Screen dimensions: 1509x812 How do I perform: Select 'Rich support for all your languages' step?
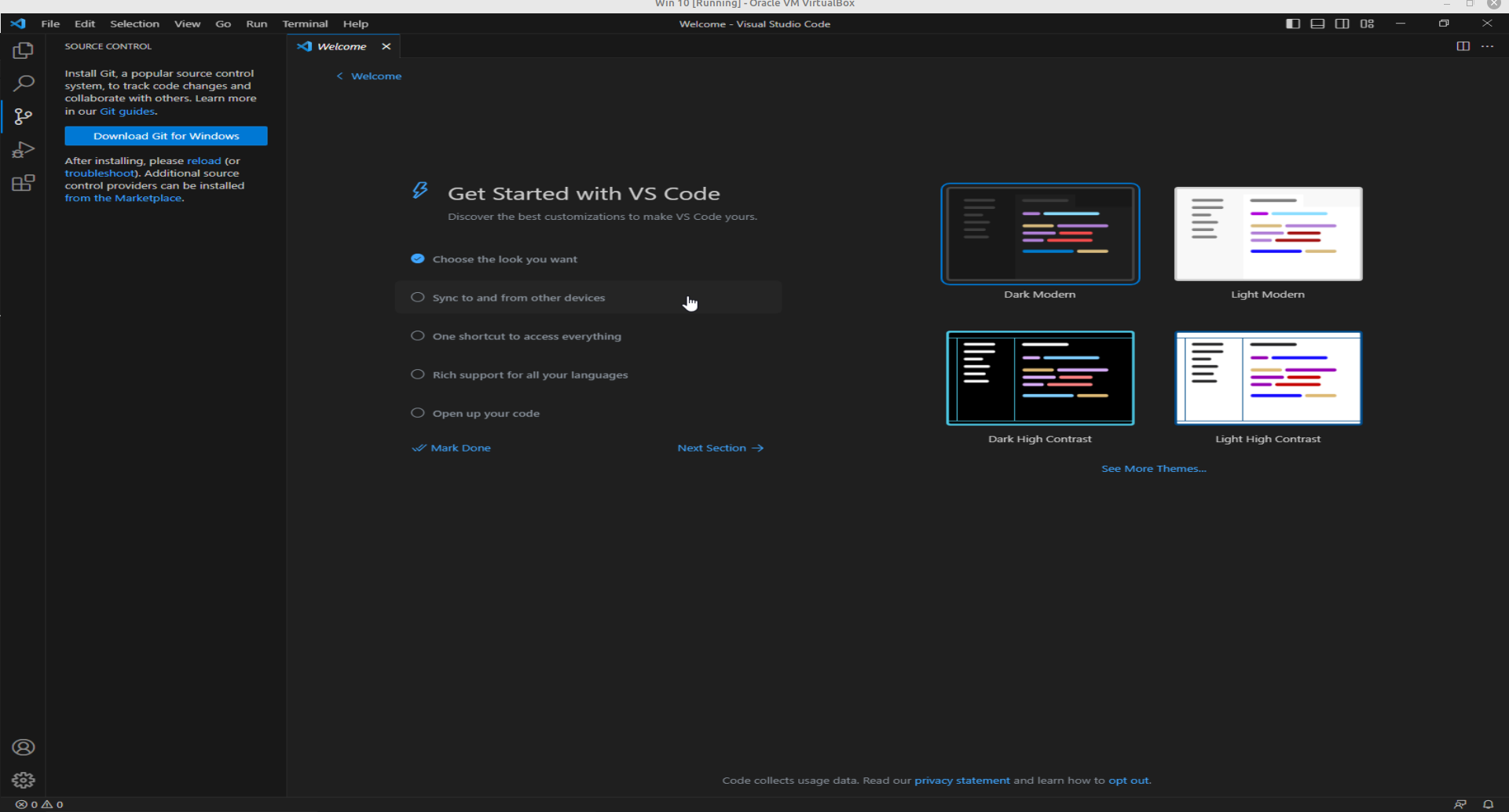(588, 375)
